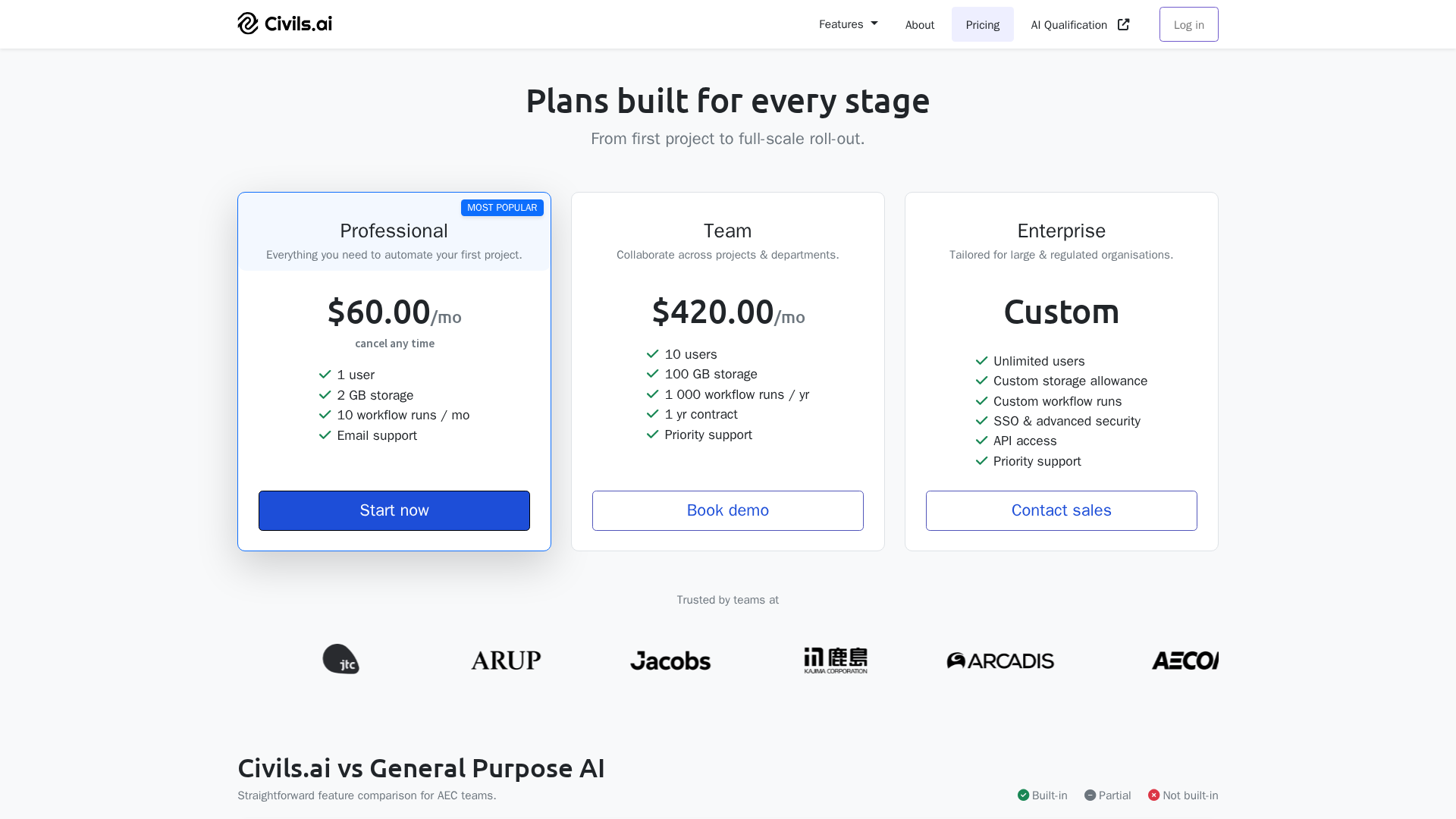This screenshot has width=1456, height=819.
Task: Select the Pricing nav item
Action: tap(982, 25)
